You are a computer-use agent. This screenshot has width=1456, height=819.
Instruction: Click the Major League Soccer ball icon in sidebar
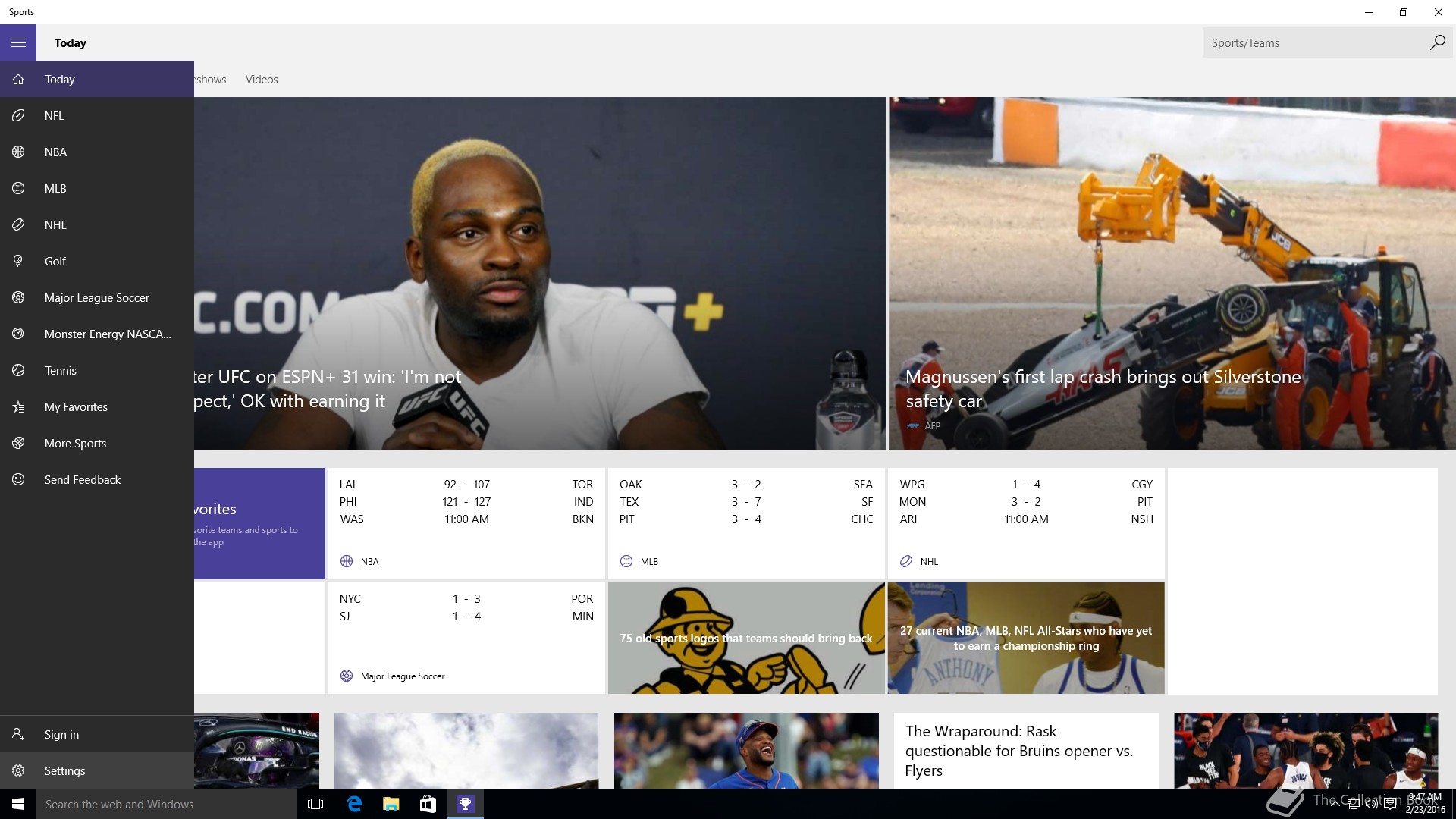click(x=18, y=298)
